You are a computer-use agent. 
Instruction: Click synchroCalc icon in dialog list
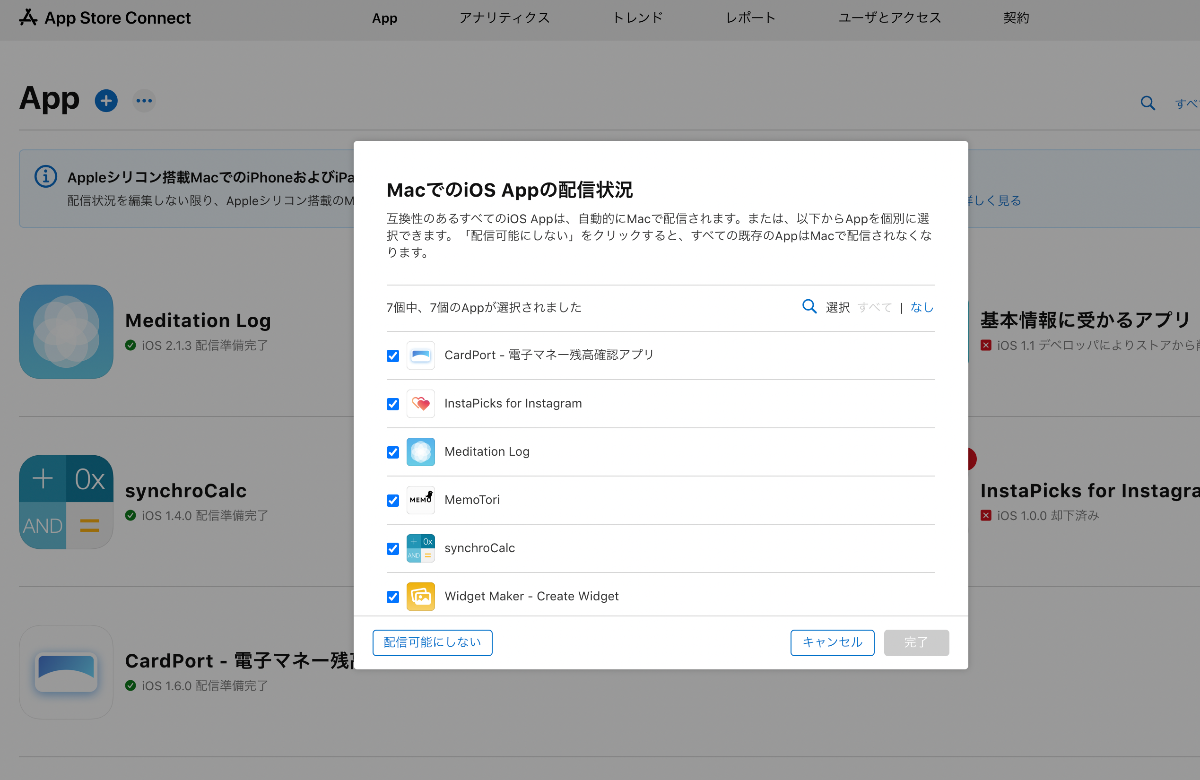click(x=421, y=548)
